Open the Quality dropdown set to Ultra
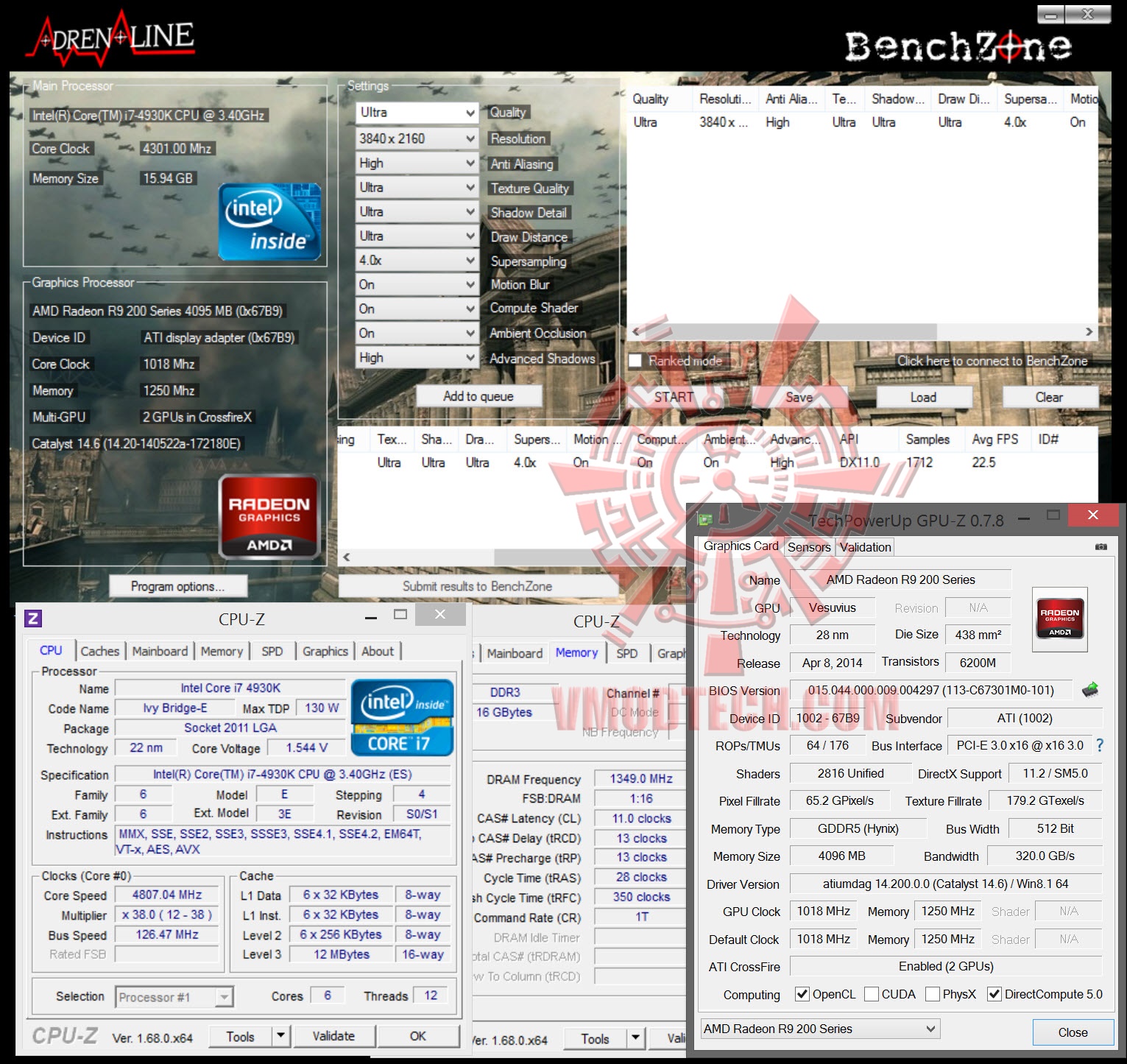The width and height of the screenshot is (1127, 1064). (417, 113)
